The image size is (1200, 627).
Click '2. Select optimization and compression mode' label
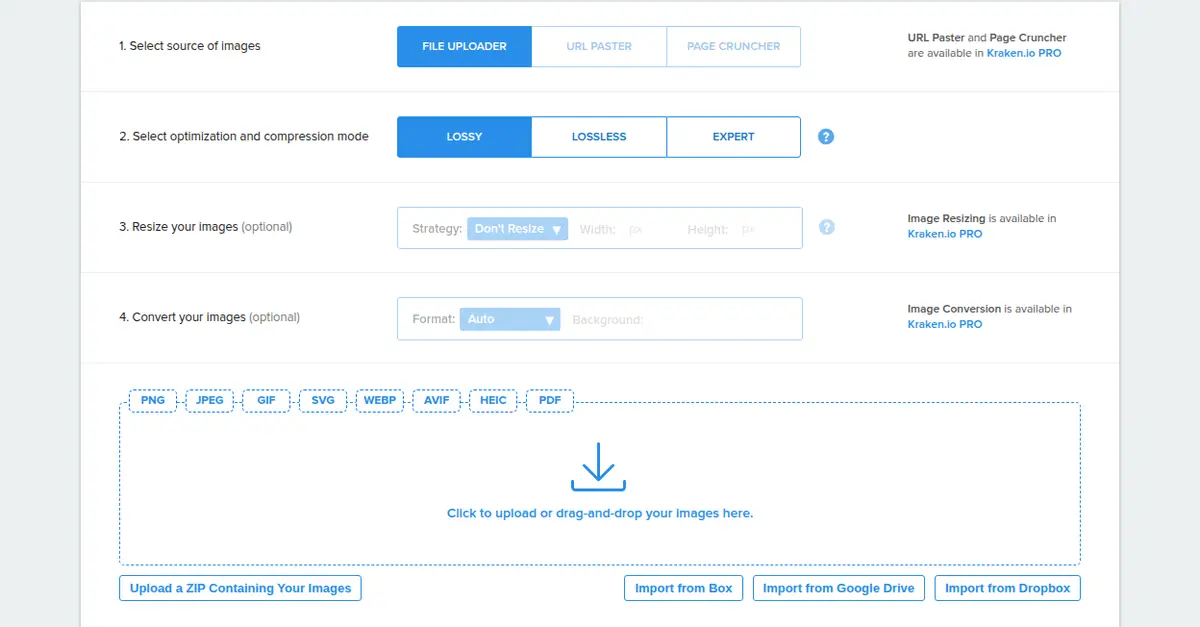click(244, 137)
